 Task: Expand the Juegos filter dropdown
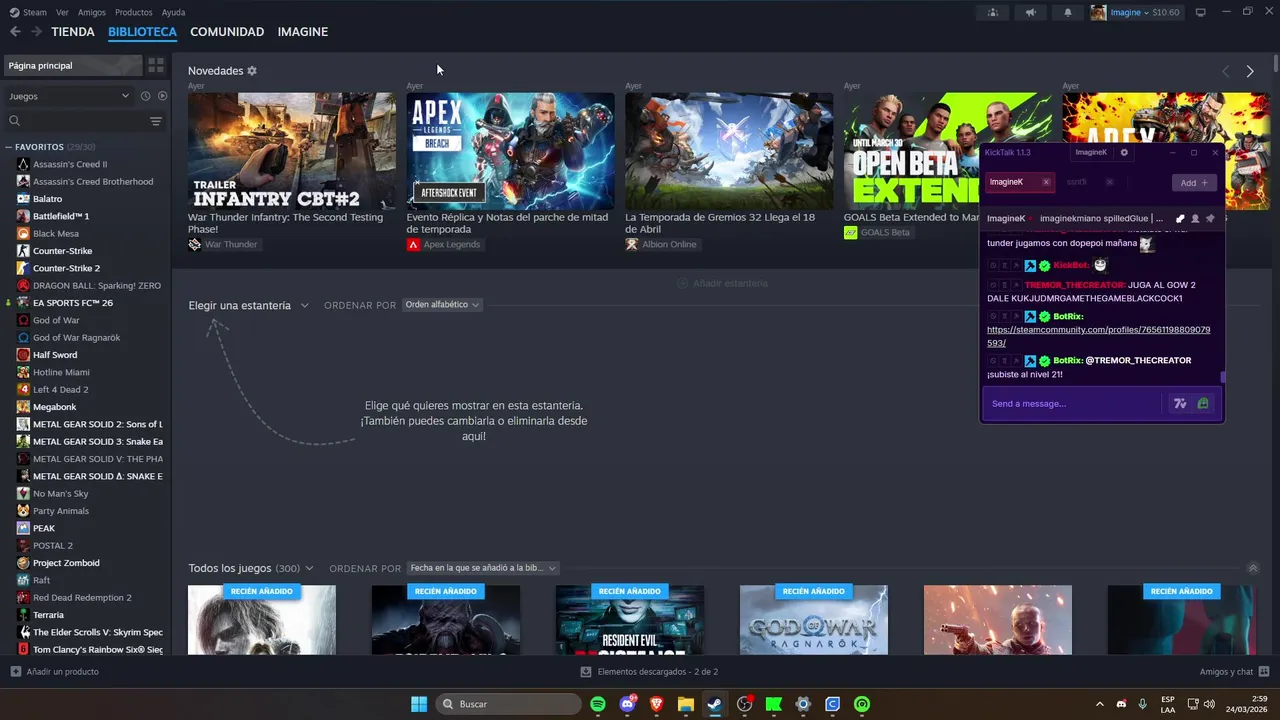coord(69,96)
